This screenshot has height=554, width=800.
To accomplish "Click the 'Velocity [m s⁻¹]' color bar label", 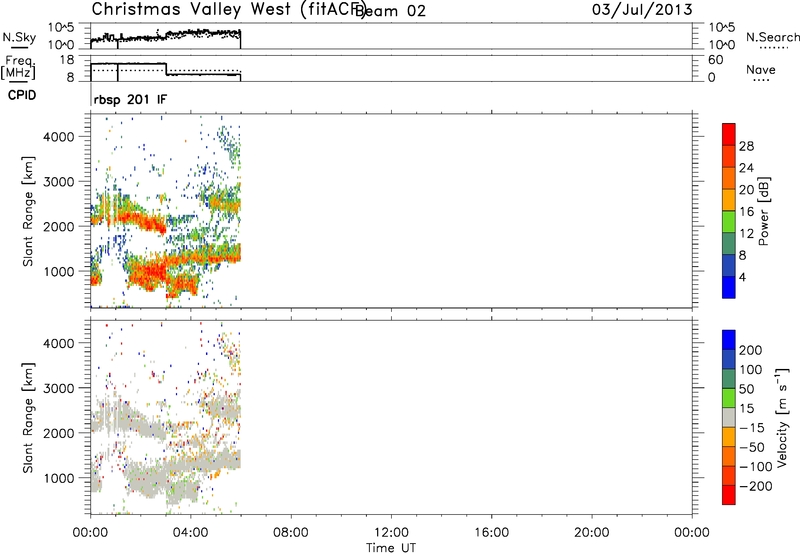I will (x=783, y=417).
